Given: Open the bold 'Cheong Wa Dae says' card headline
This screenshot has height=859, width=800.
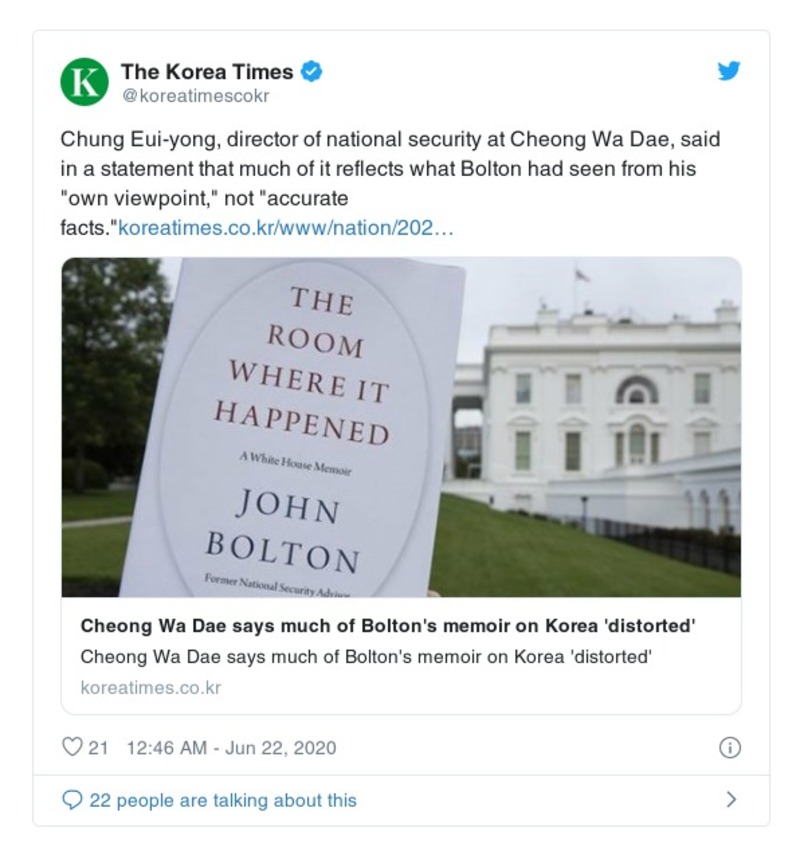Looking at the screenshot, I should point(387,627).
